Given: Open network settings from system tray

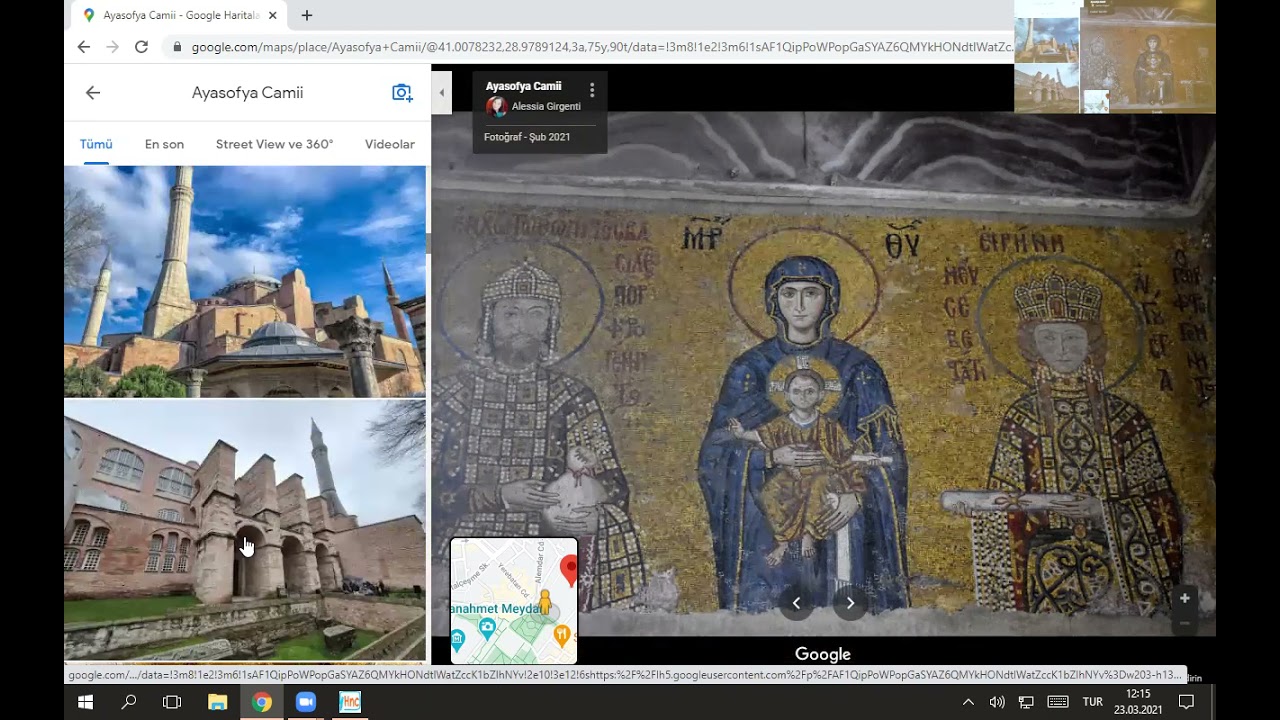Looking at the screenshot, I should pyautogui.click(x=1026, y=703).
